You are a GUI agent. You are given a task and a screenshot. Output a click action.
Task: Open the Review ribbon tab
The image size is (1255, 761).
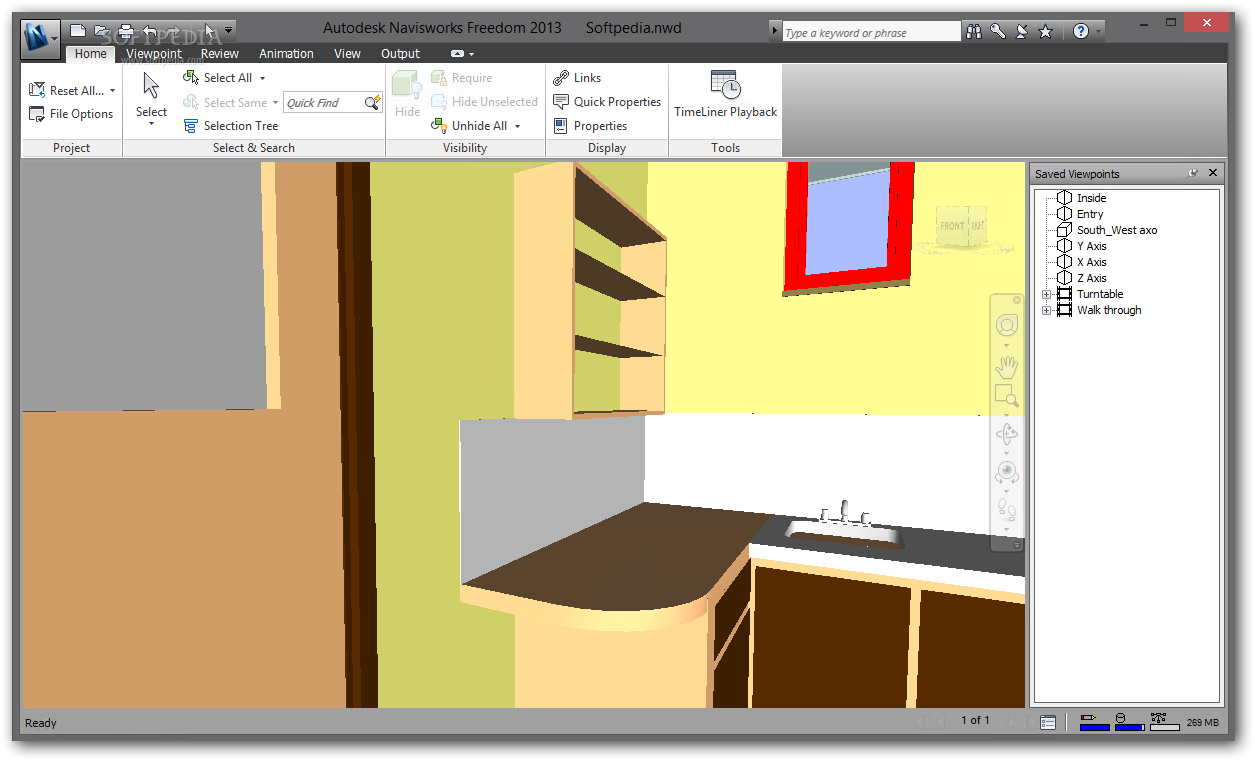pyautogui.click(x=220, y=54)
